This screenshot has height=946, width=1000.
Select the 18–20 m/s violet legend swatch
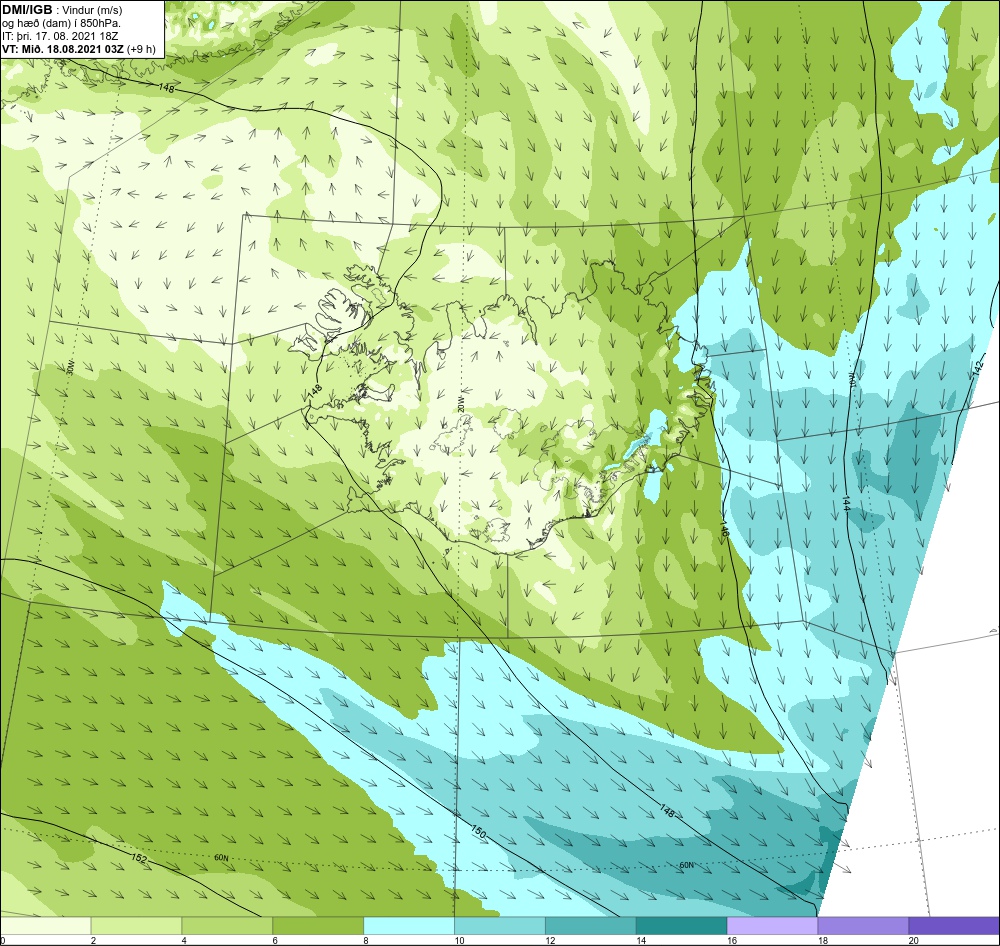coord(863,926)
